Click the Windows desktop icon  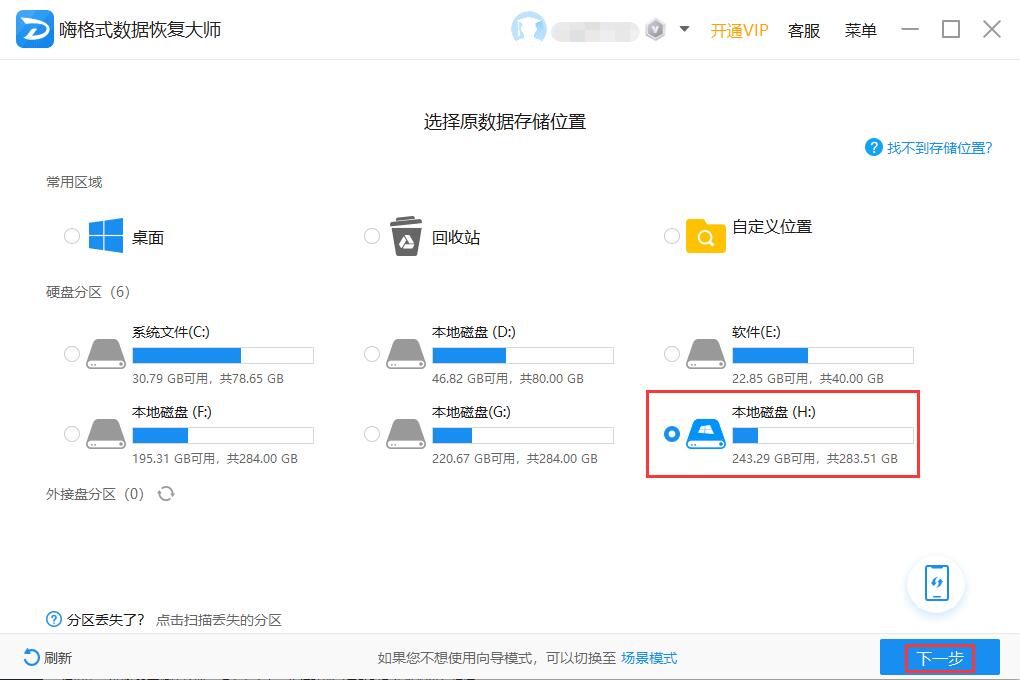(x=106, y=236)
